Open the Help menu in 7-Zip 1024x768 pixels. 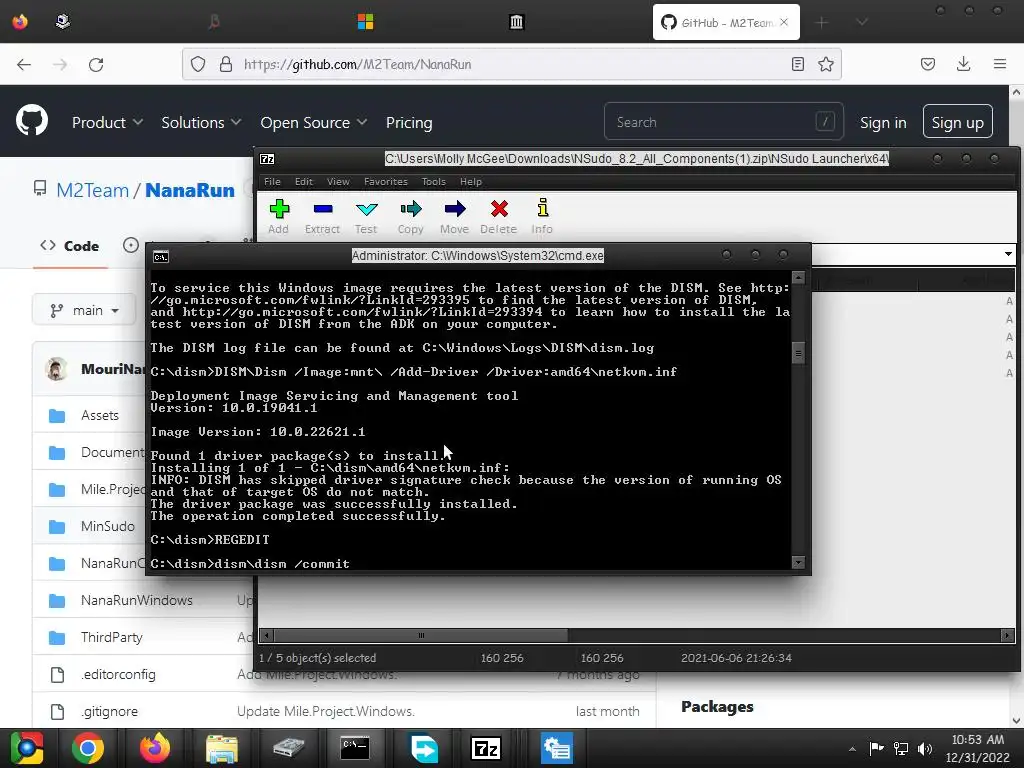(471, 182)
